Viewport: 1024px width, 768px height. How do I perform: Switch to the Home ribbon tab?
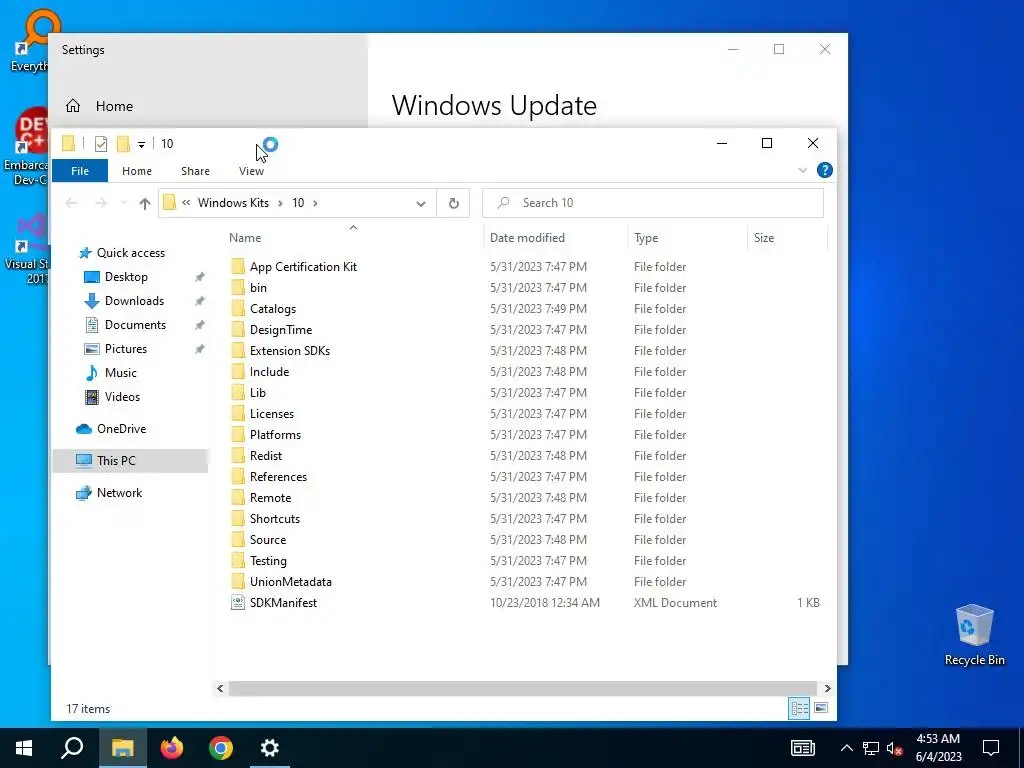tap(136, 170)
